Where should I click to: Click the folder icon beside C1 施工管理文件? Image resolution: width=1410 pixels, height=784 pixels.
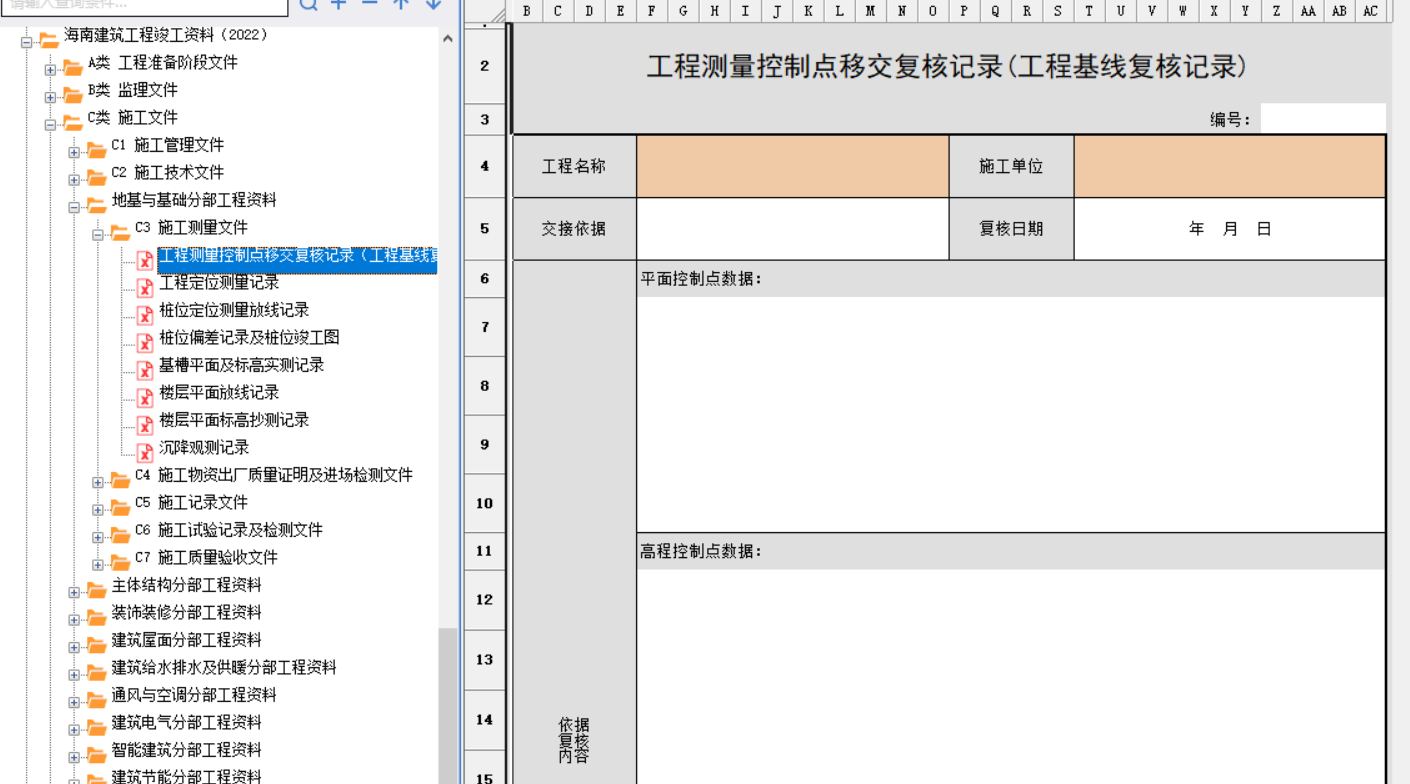(96, 150)
